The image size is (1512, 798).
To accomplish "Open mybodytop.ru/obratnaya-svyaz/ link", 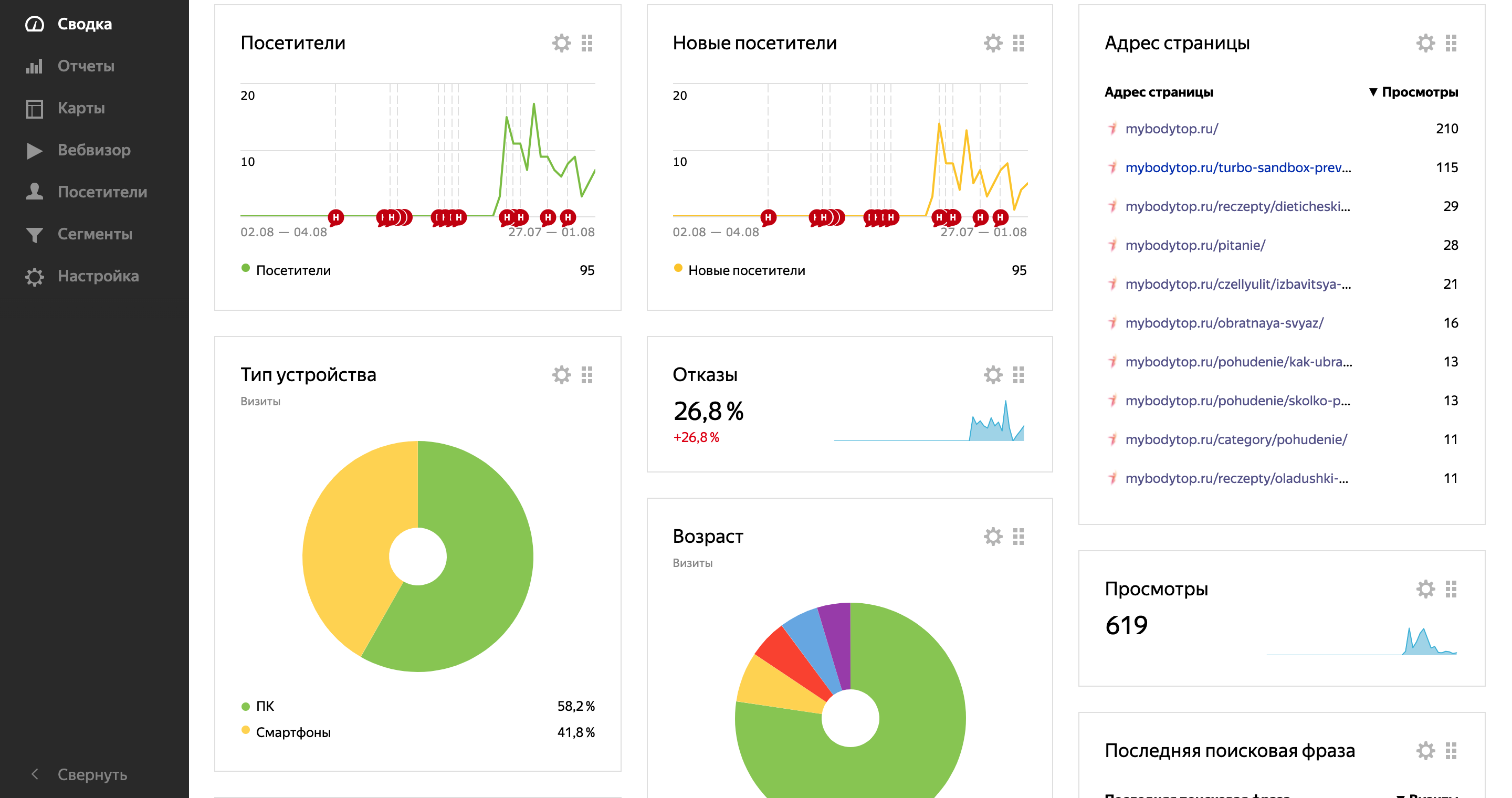I will 1224,323.
